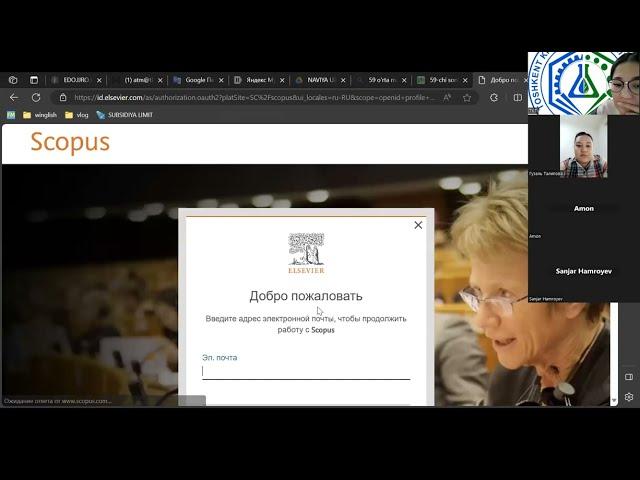Screen dimensions: 640x480
Task: Reload the page with the refresh icon
Action: [36, 98]
